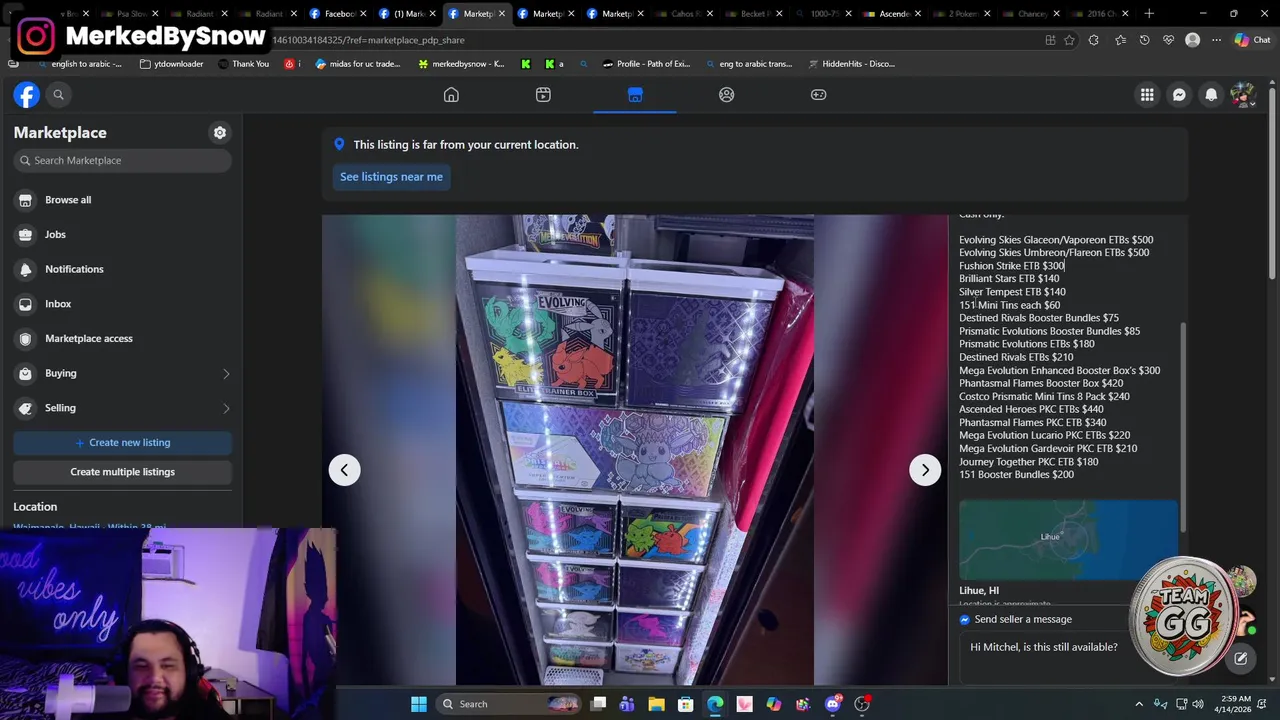Click Create new listing button
The image size is (1280, 720).
(122, 442)
